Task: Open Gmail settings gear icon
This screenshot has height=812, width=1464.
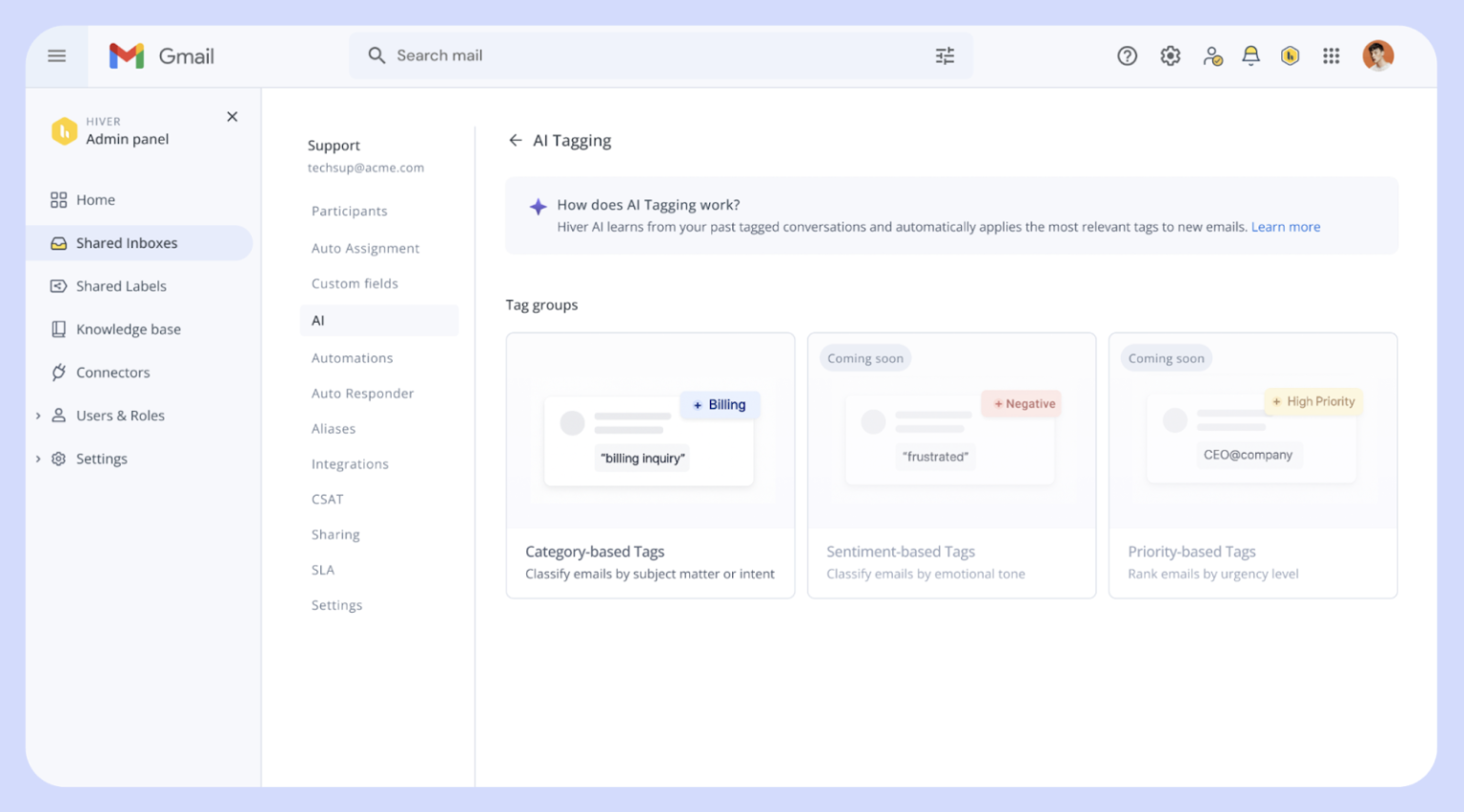Action: (1169, 56)
